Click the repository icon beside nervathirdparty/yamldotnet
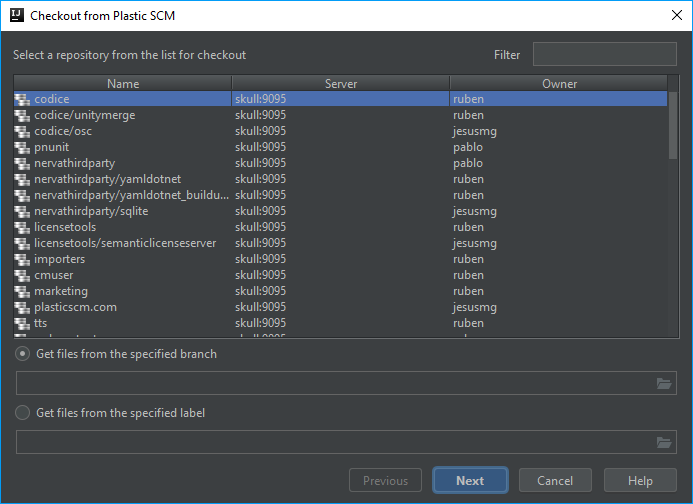693x504 pixels. click(x=22, y=179)
